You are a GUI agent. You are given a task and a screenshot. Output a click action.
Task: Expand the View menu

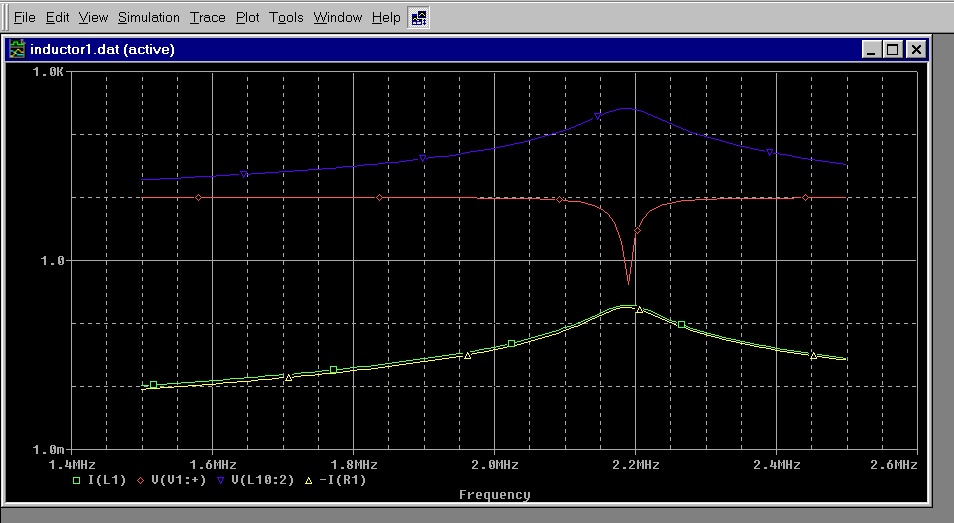point(93,18)
